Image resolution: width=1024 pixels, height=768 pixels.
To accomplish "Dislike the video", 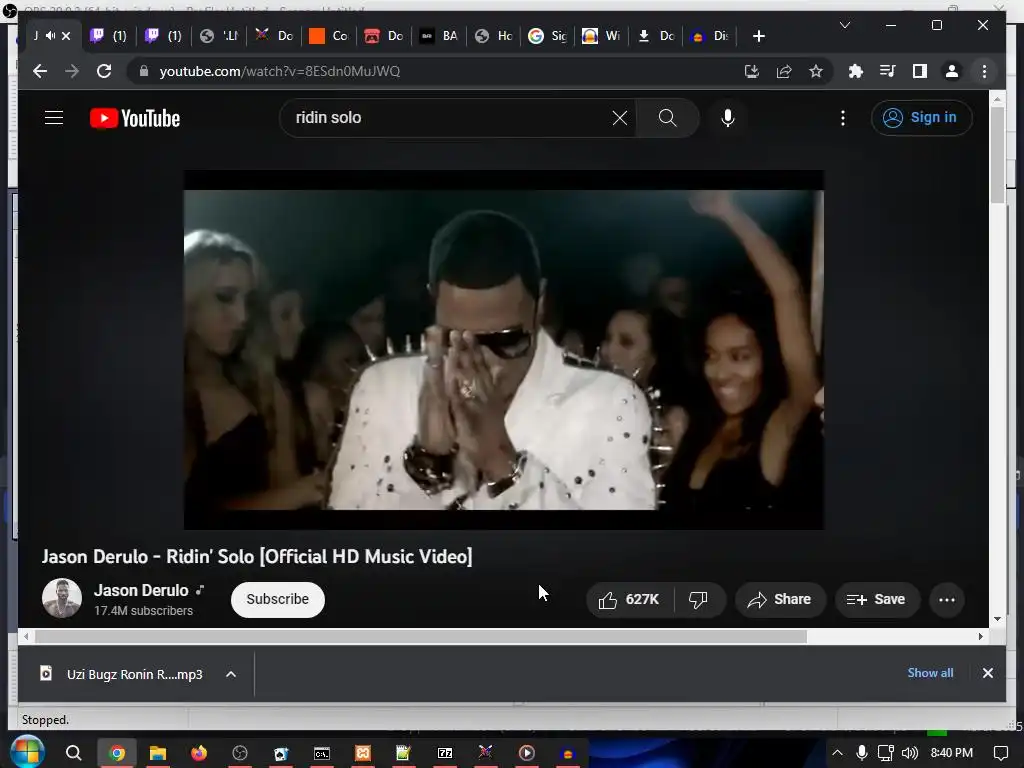I will tap(698, 600).
